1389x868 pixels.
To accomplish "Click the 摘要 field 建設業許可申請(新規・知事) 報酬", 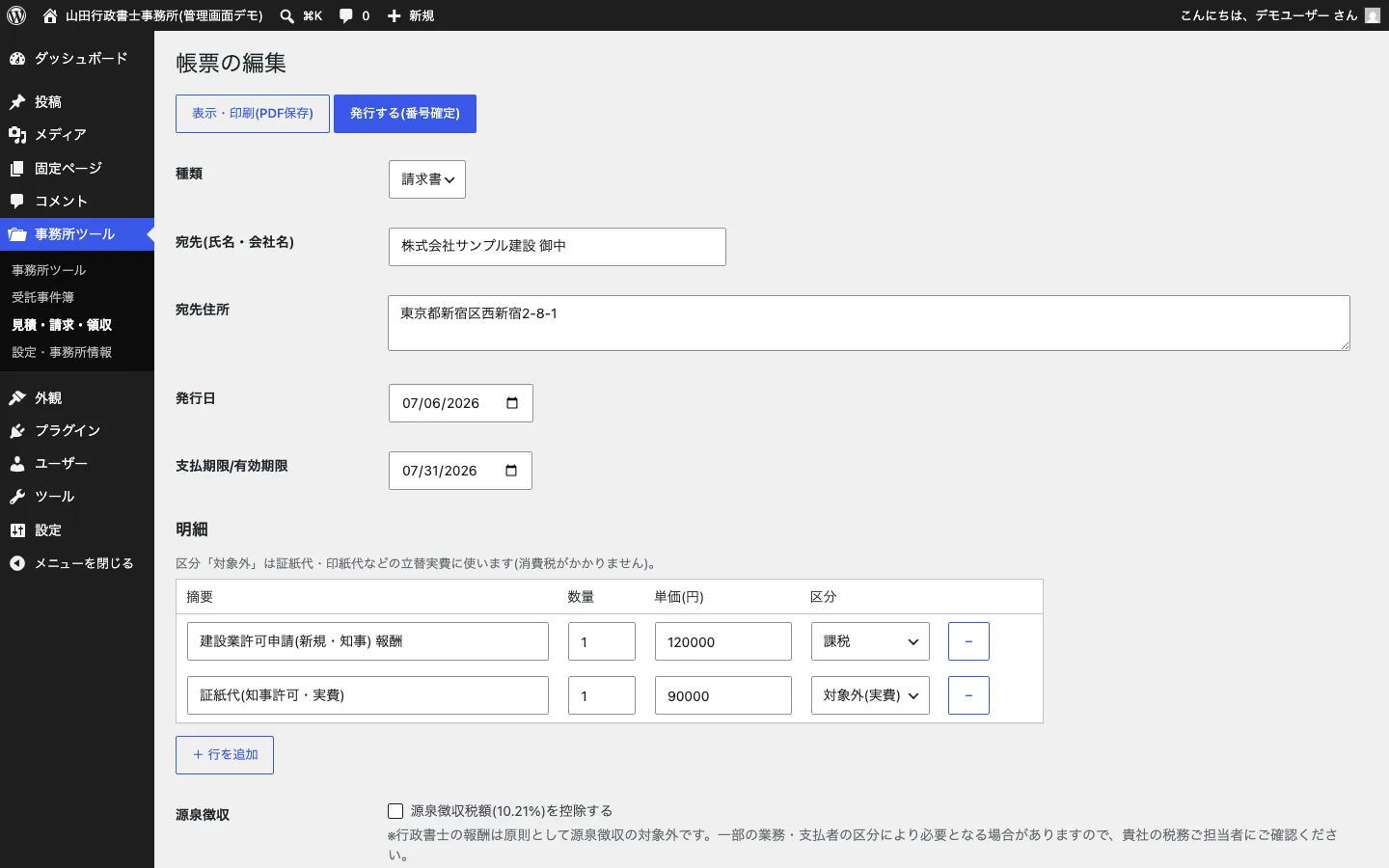I will tap(368, 641).
